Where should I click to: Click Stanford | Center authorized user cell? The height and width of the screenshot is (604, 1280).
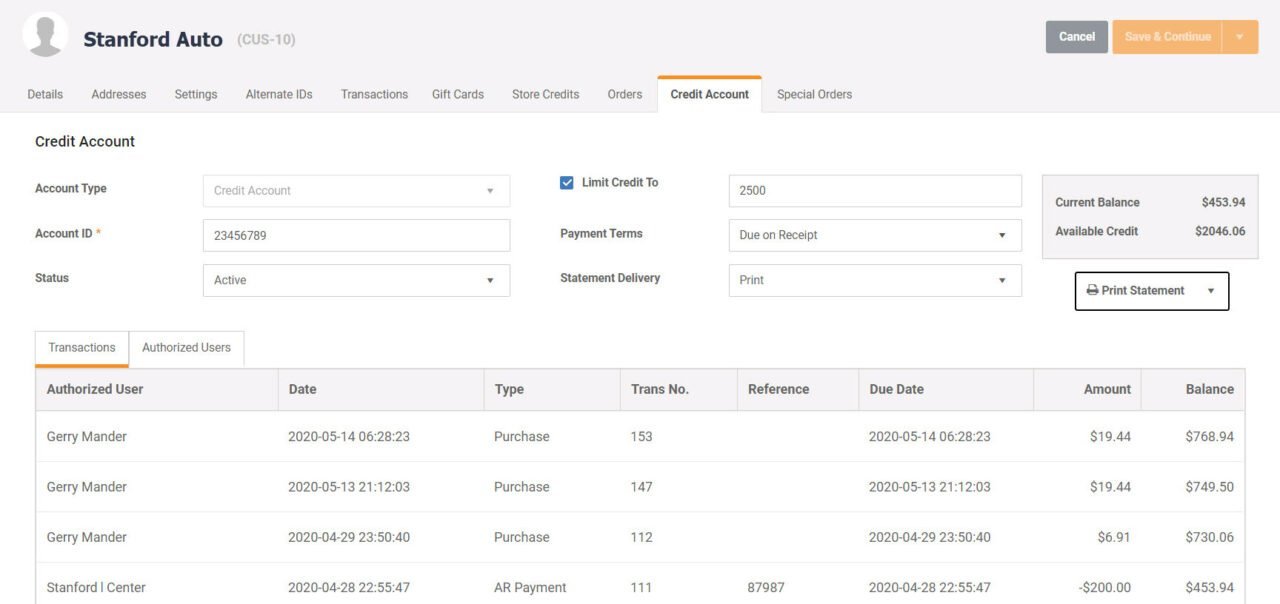pyautogui.click(x=96, y=587)
